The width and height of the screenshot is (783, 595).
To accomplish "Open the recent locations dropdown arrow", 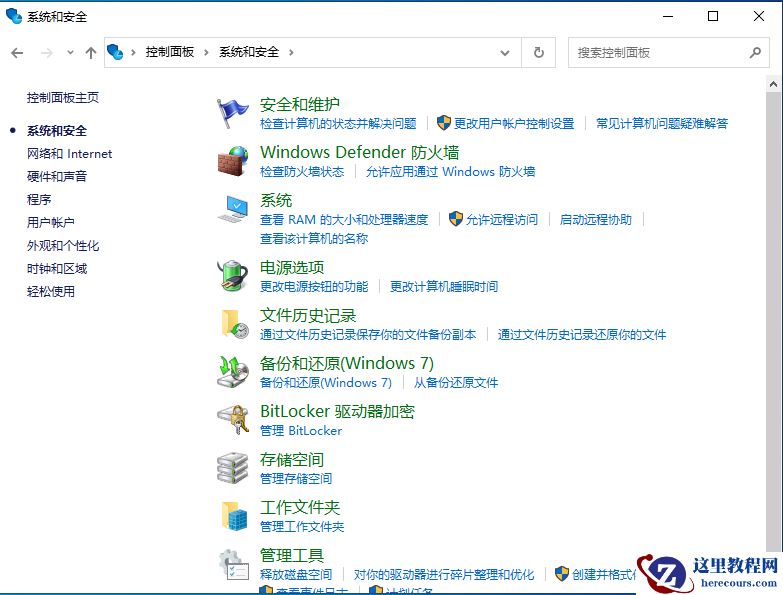I will [70, 52].
